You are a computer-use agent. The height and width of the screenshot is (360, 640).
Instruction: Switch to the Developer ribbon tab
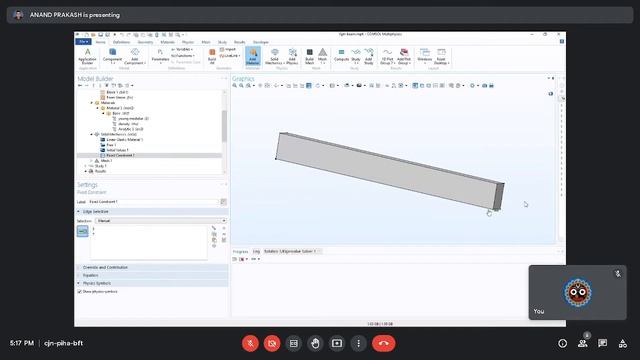[261, 42]
